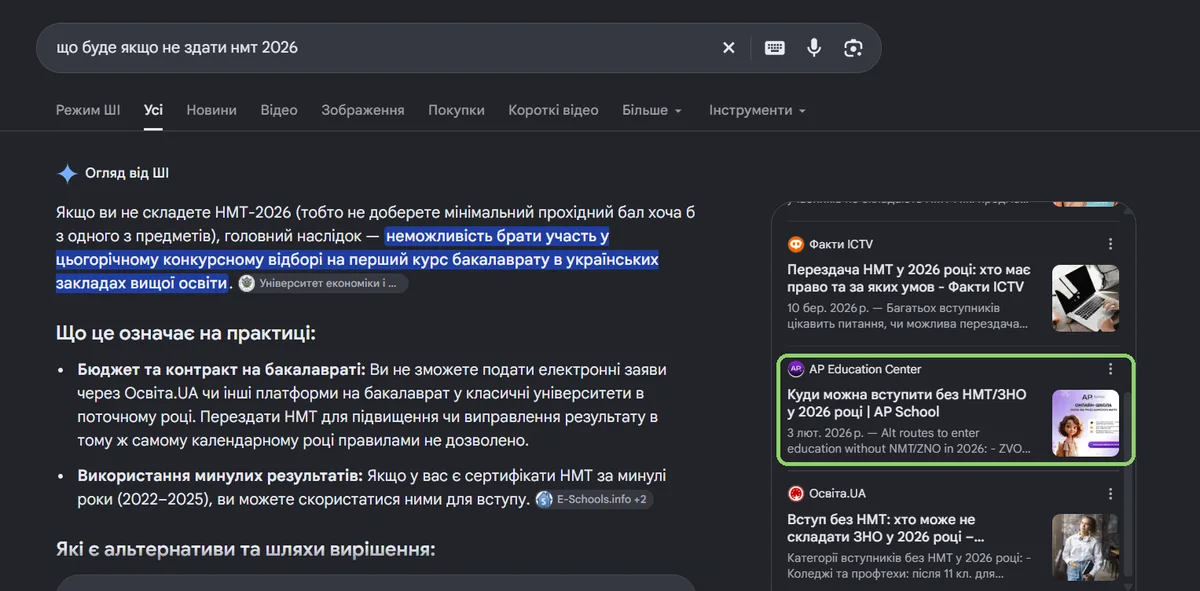Click the date 3 лют. 2026 р.
The image size is (1200, 591).
point(826,433)
